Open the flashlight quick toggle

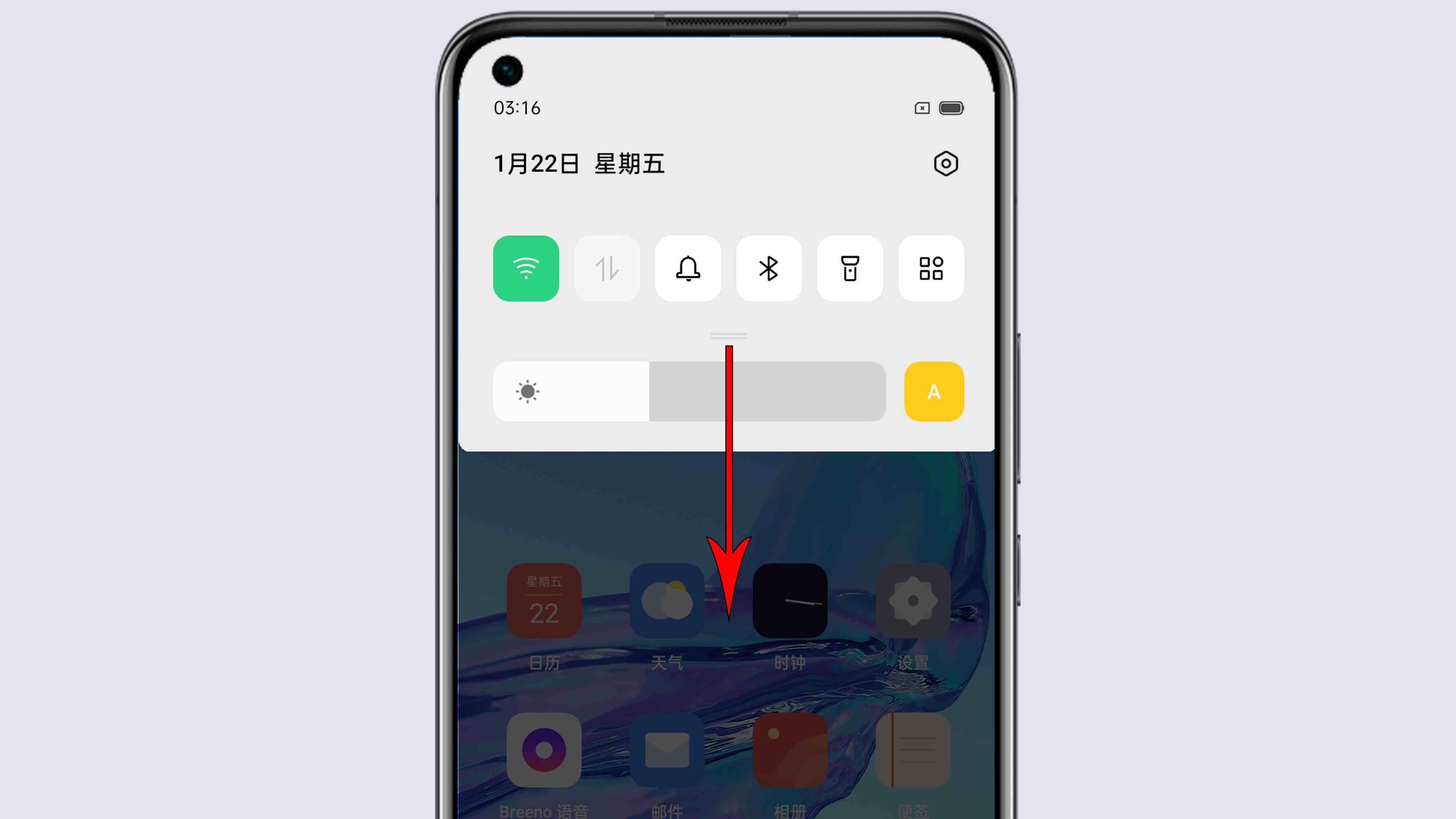click(849, 268)
